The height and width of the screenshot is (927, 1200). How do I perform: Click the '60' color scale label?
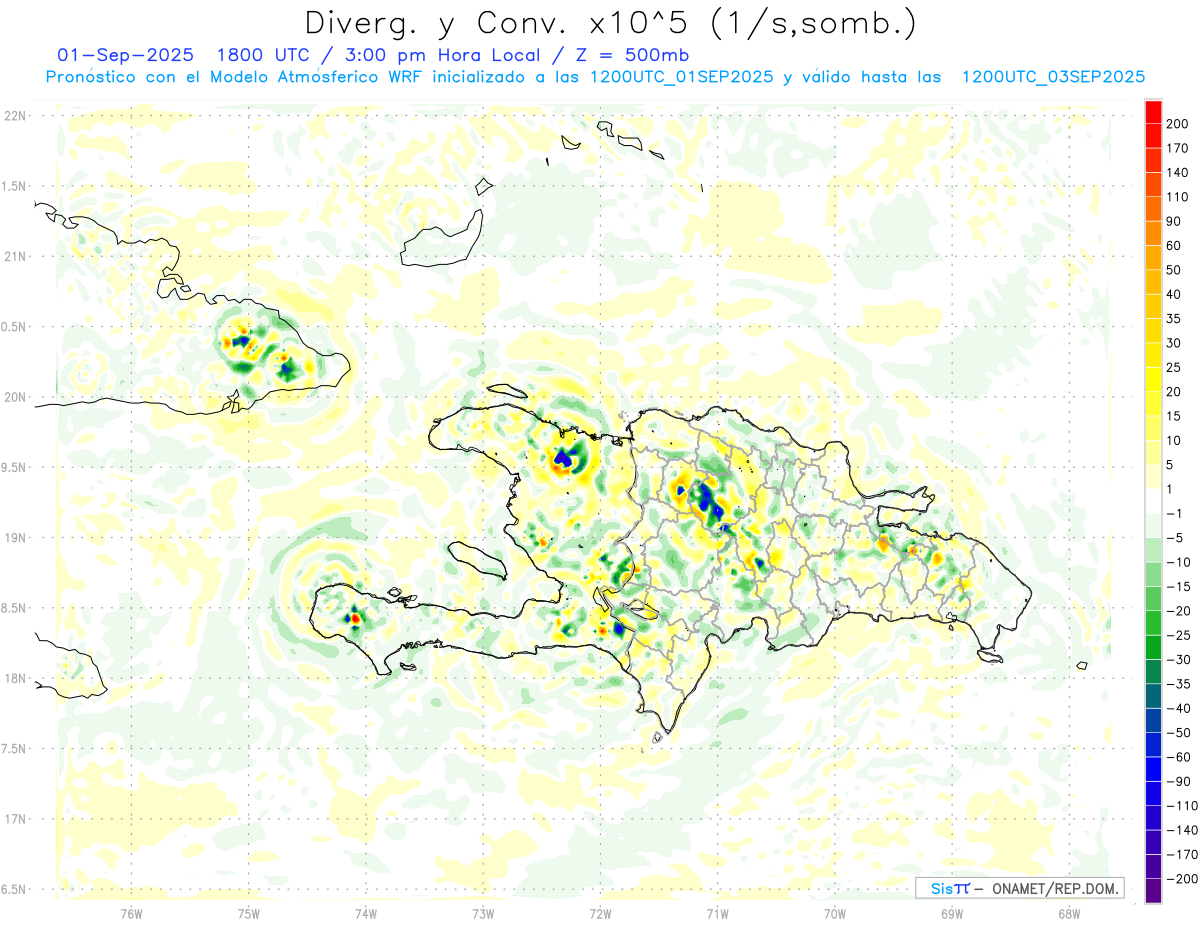pos(1173,245)
